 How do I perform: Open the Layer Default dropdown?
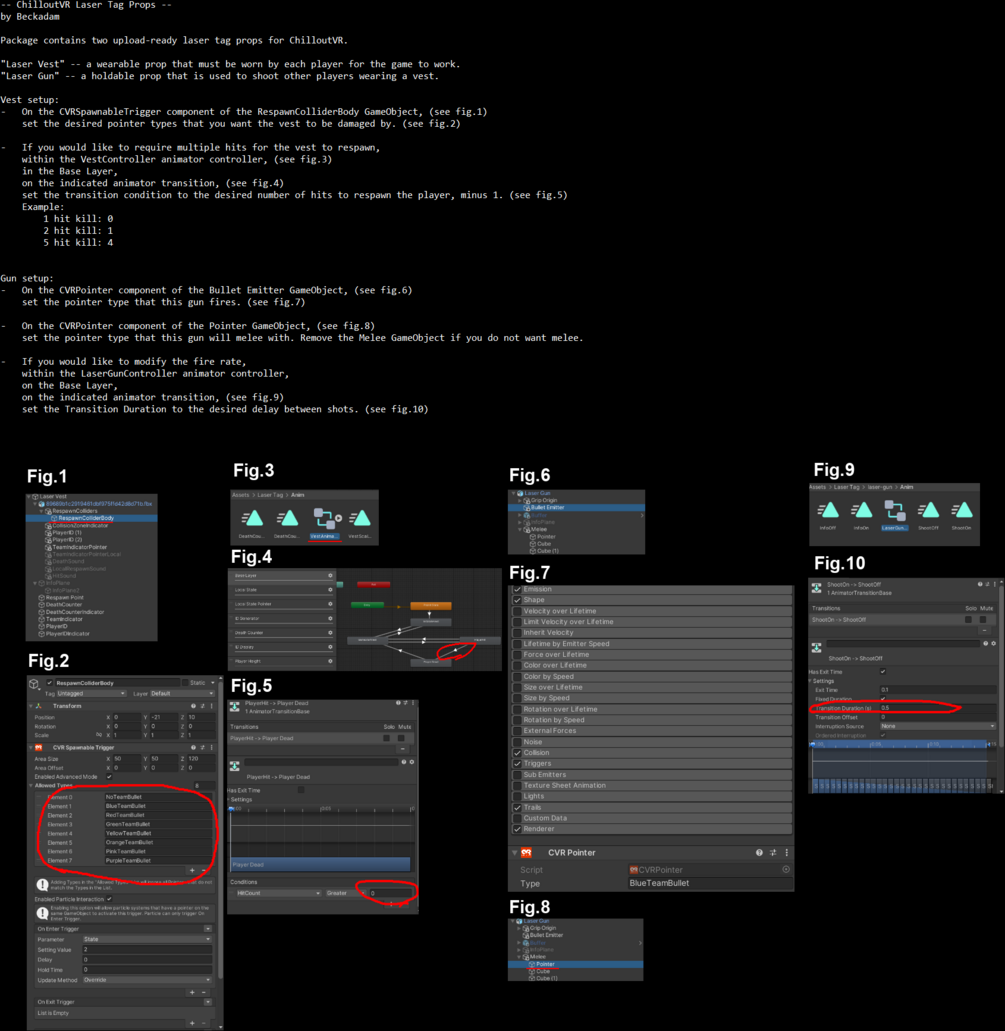(182, 694)
